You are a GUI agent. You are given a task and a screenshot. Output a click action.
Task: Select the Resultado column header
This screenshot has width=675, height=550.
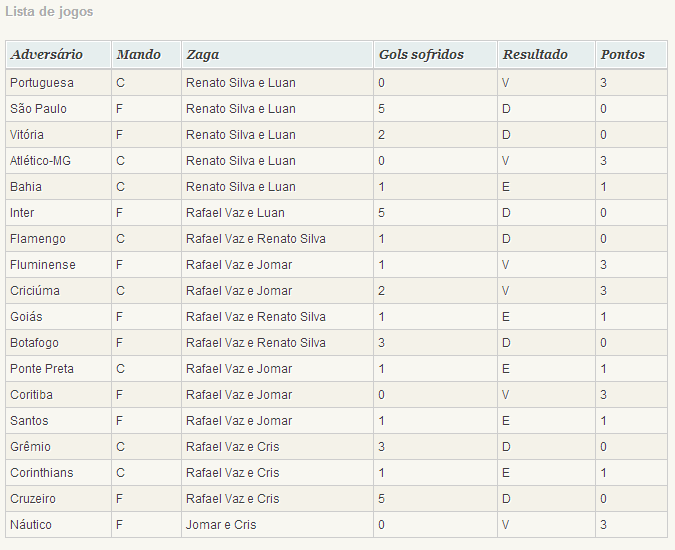(x=546, y=55)
